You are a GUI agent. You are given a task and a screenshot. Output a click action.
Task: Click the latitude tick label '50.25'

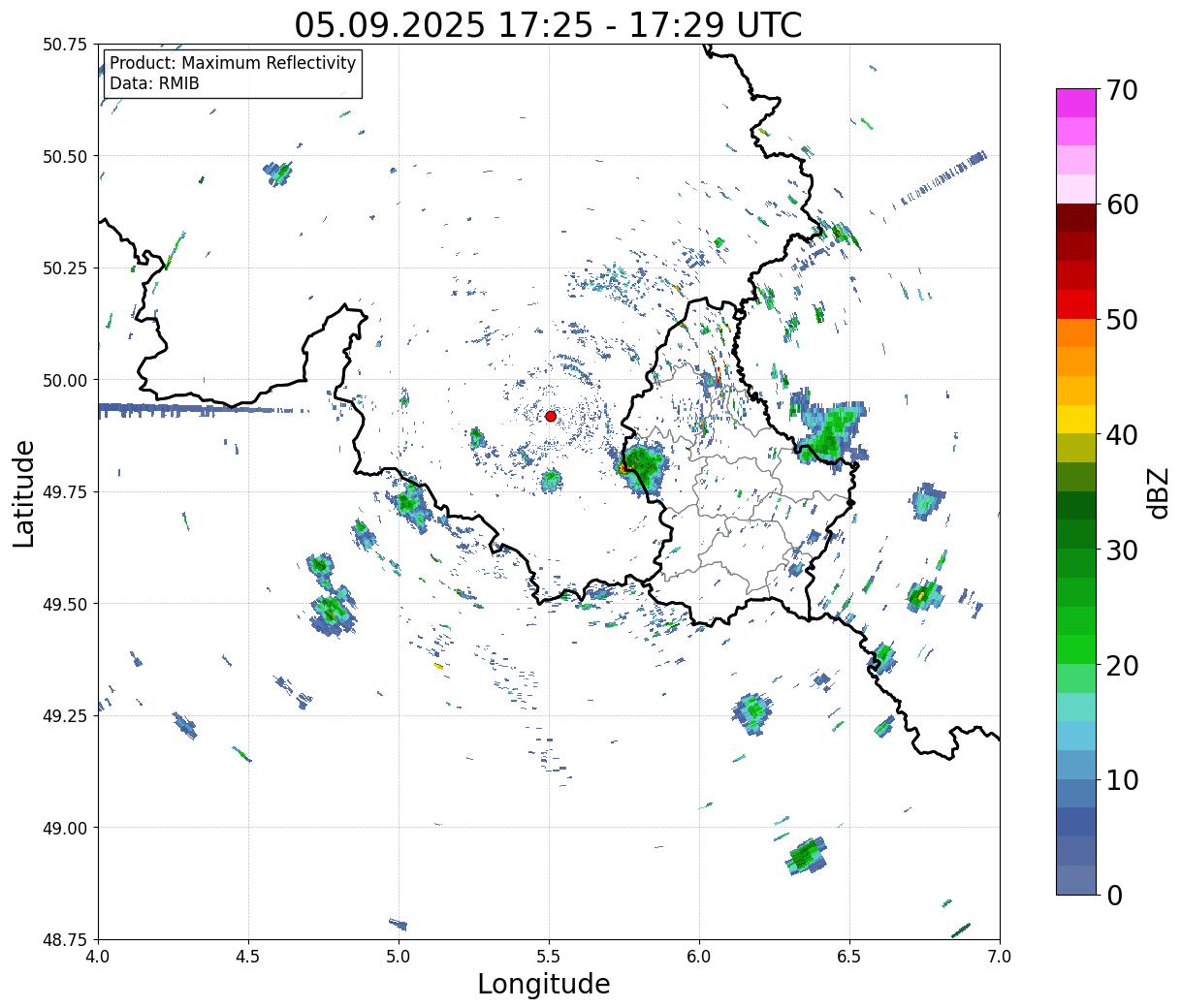(x=65, y=268)
